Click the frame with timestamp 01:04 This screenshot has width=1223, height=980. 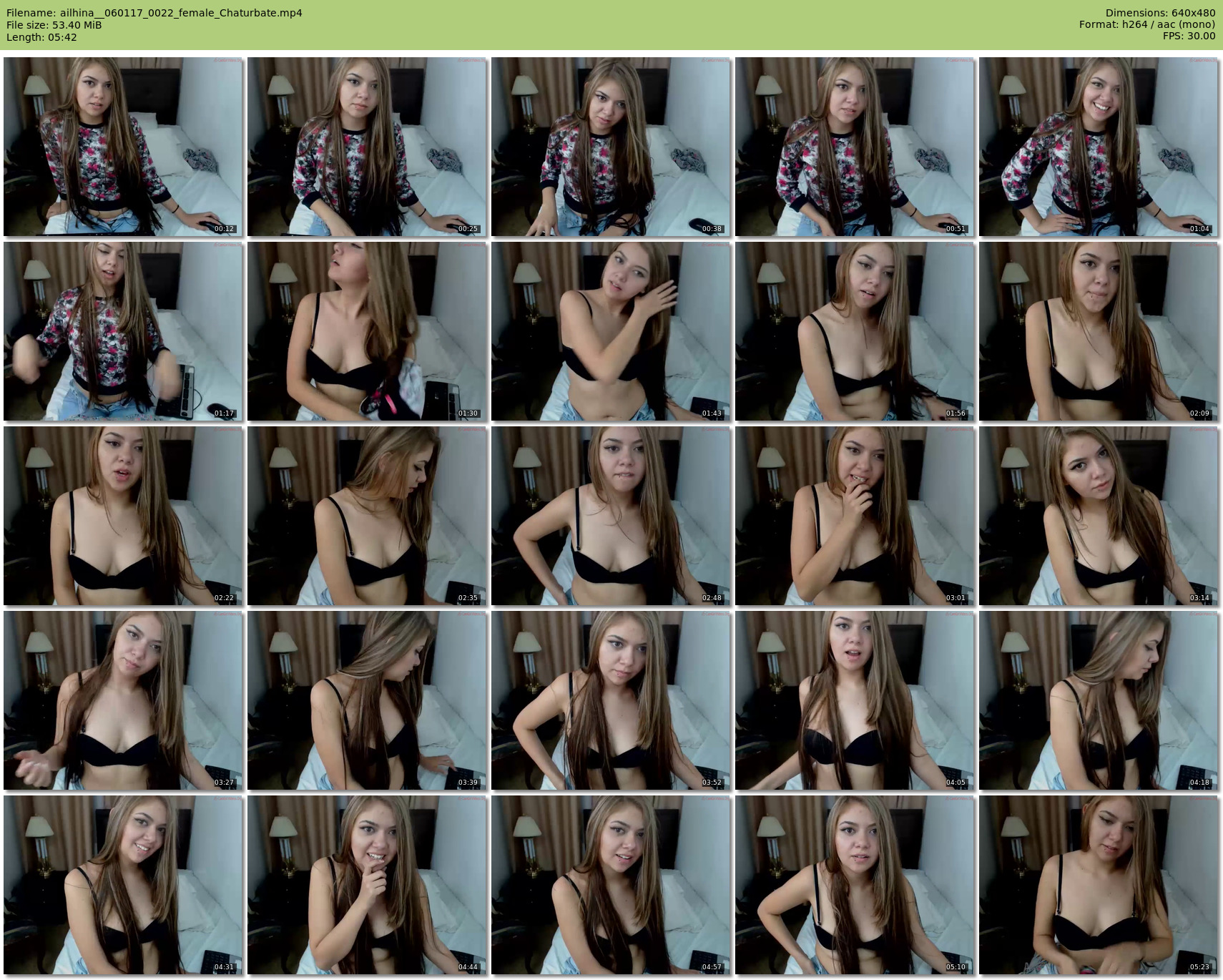click(x=1099, y=147)
